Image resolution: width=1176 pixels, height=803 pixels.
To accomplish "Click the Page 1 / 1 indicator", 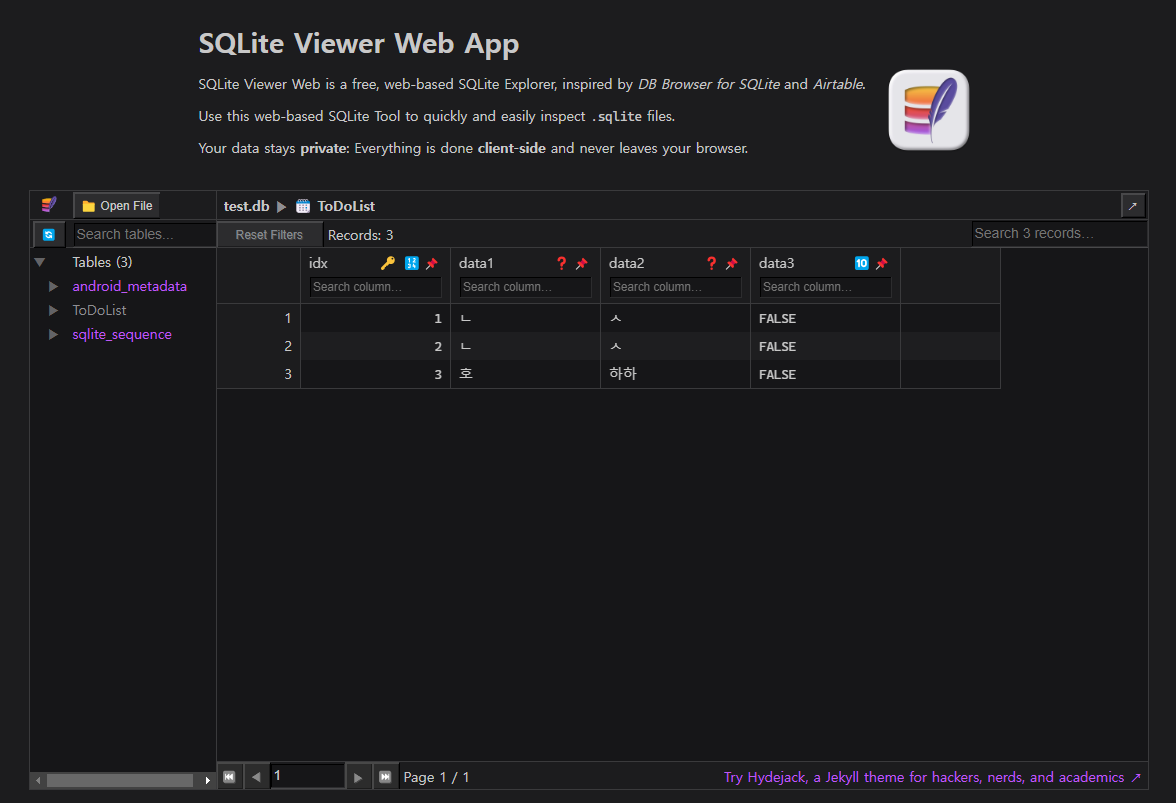I will 436,778.
